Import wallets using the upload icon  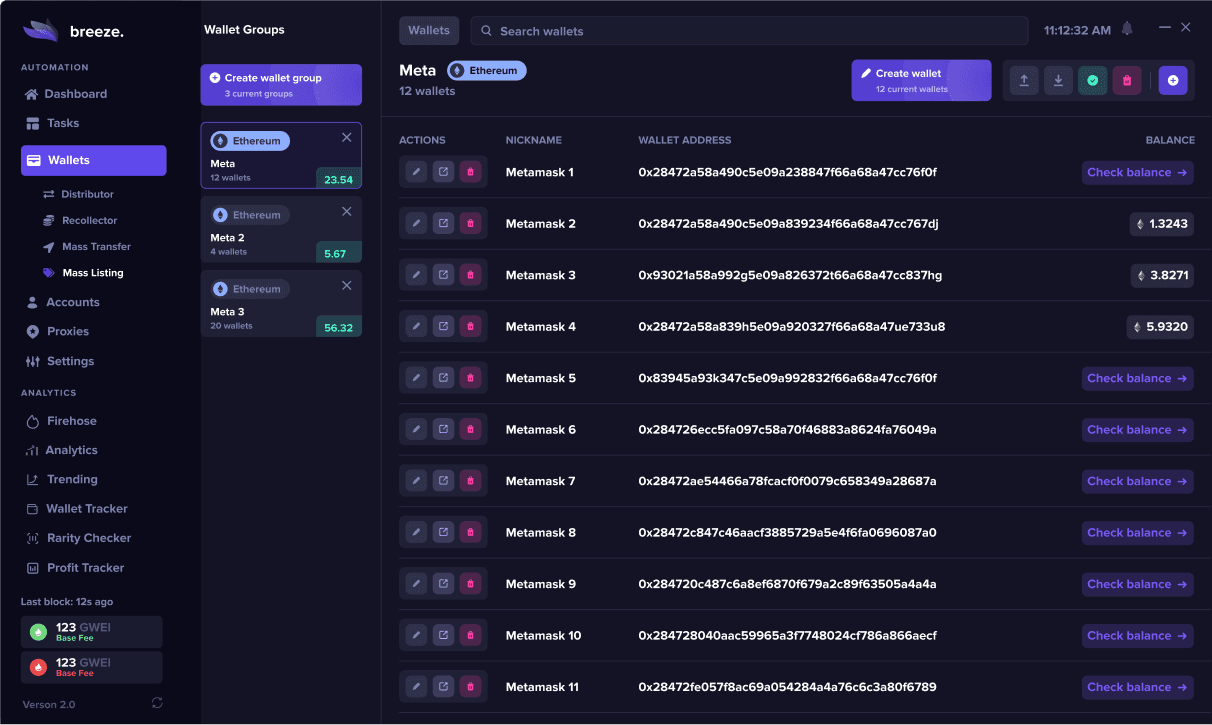point(1023,80)
